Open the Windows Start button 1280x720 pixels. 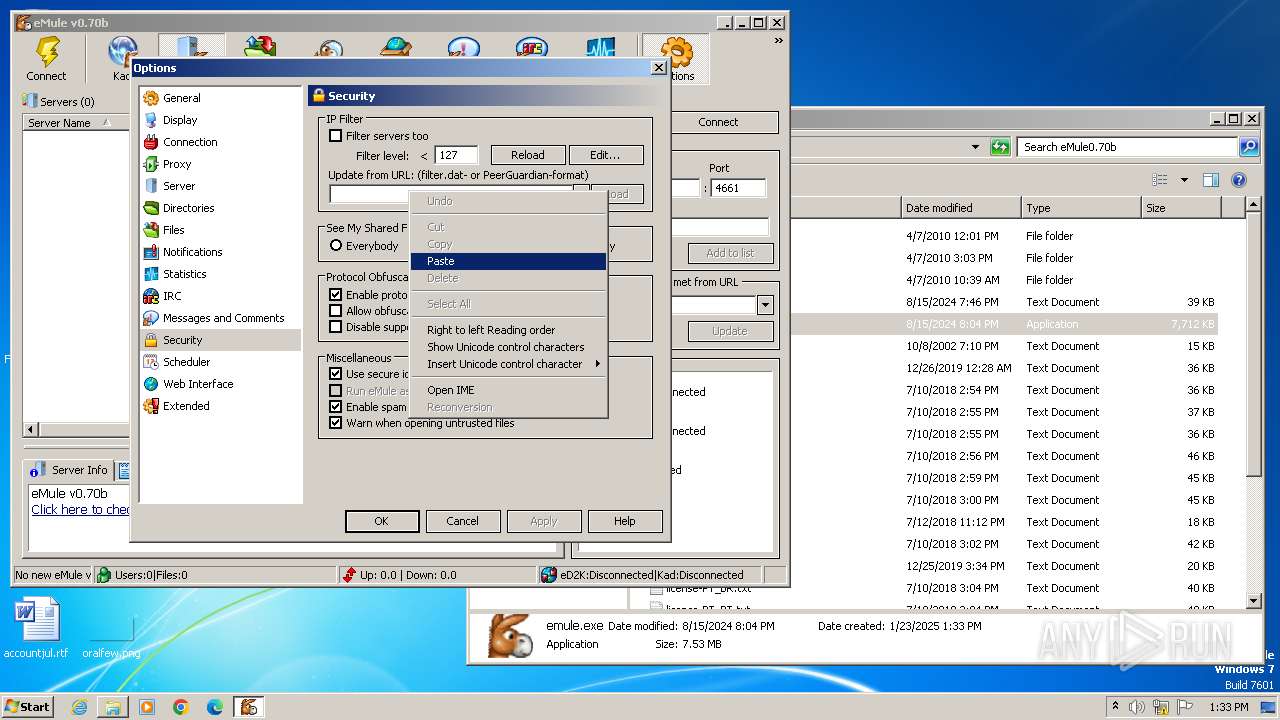[27, 707]
